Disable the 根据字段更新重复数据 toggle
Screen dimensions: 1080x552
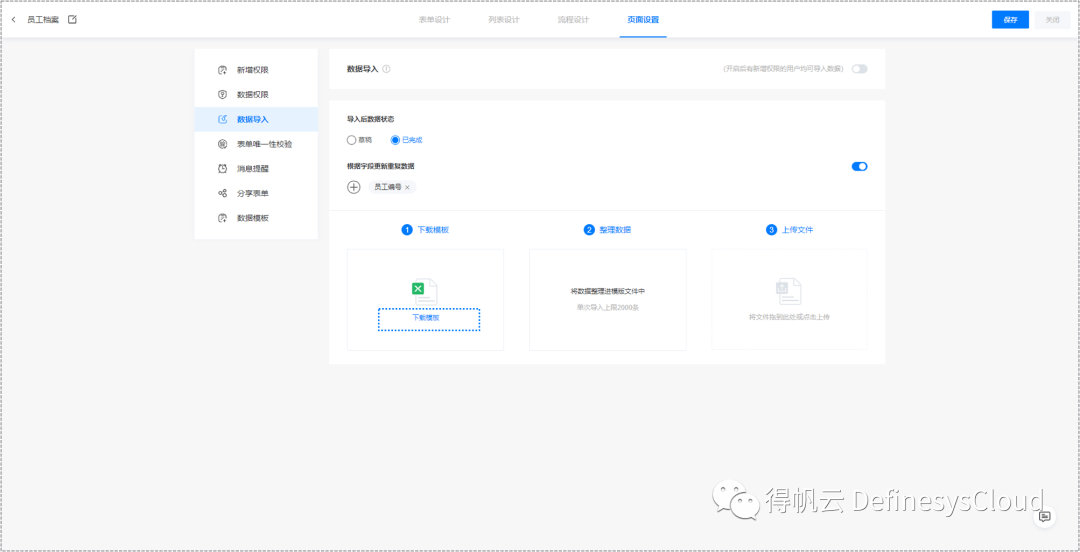click(859, 166)
